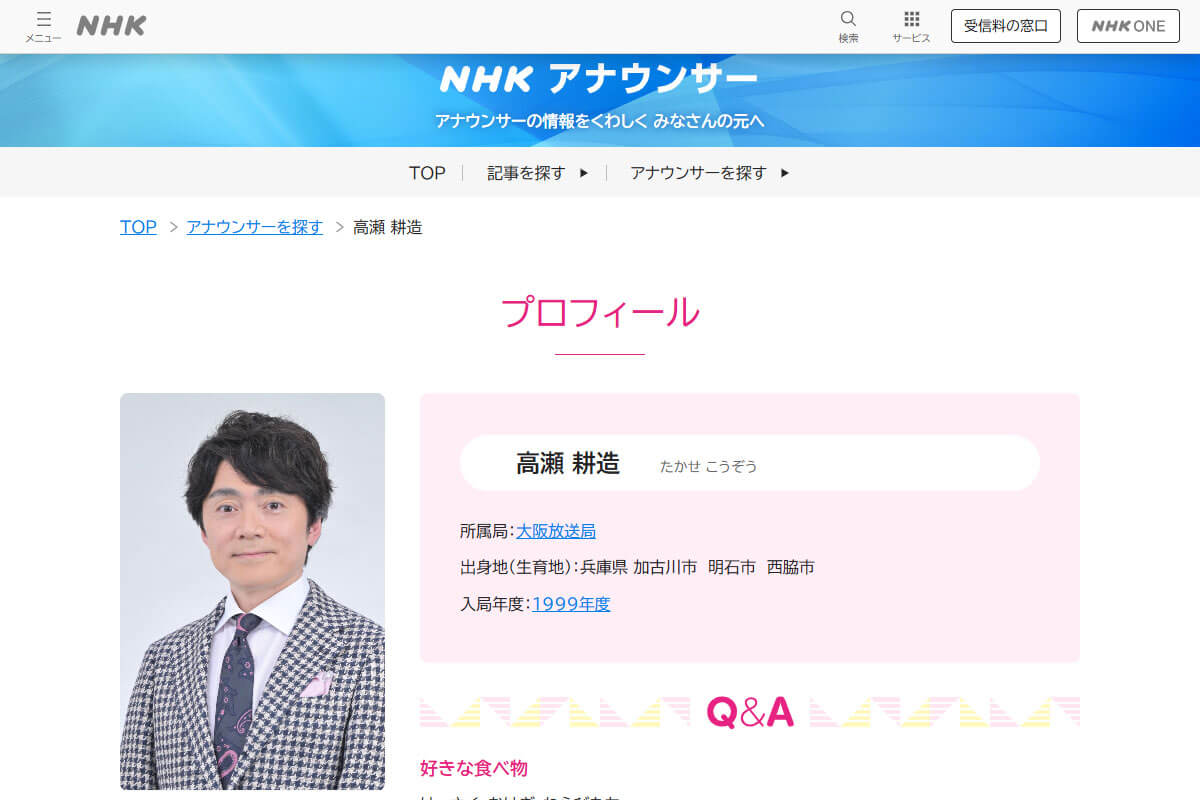Select TOP in the navigation bar
The width and height of the screenshot is (1200, 800).
427,173
